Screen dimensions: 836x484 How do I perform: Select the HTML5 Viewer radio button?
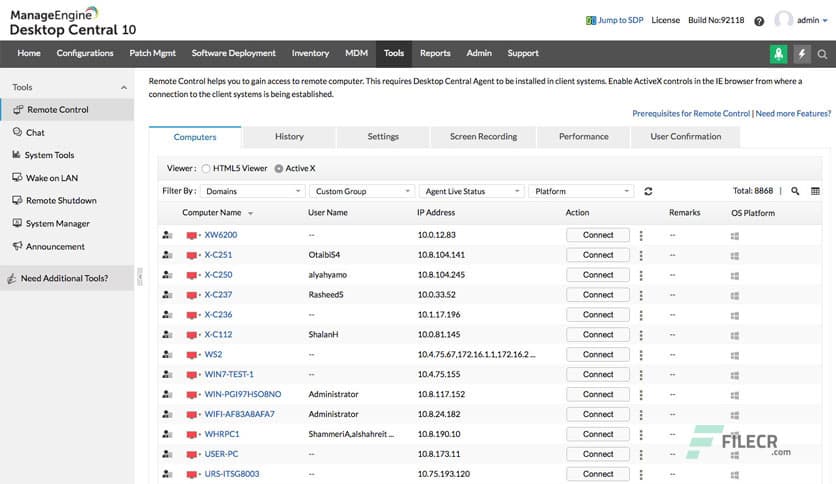tap(206, 168)
